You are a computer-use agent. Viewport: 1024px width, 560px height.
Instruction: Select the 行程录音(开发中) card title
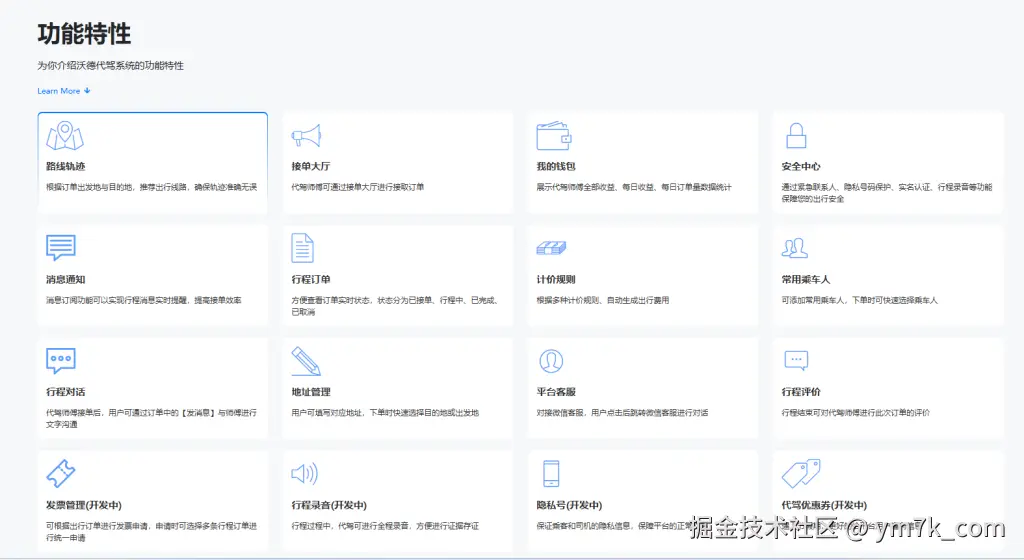pos(329,505)
